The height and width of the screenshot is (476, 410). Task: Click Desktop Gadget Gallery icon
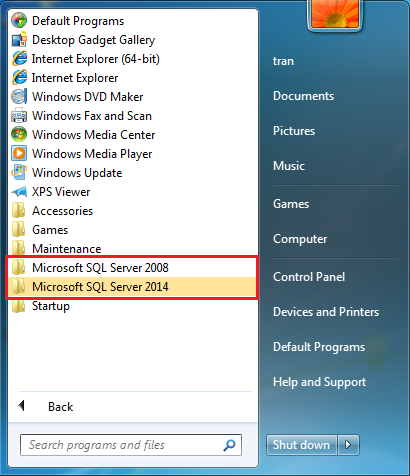click(x=19, y=40)
